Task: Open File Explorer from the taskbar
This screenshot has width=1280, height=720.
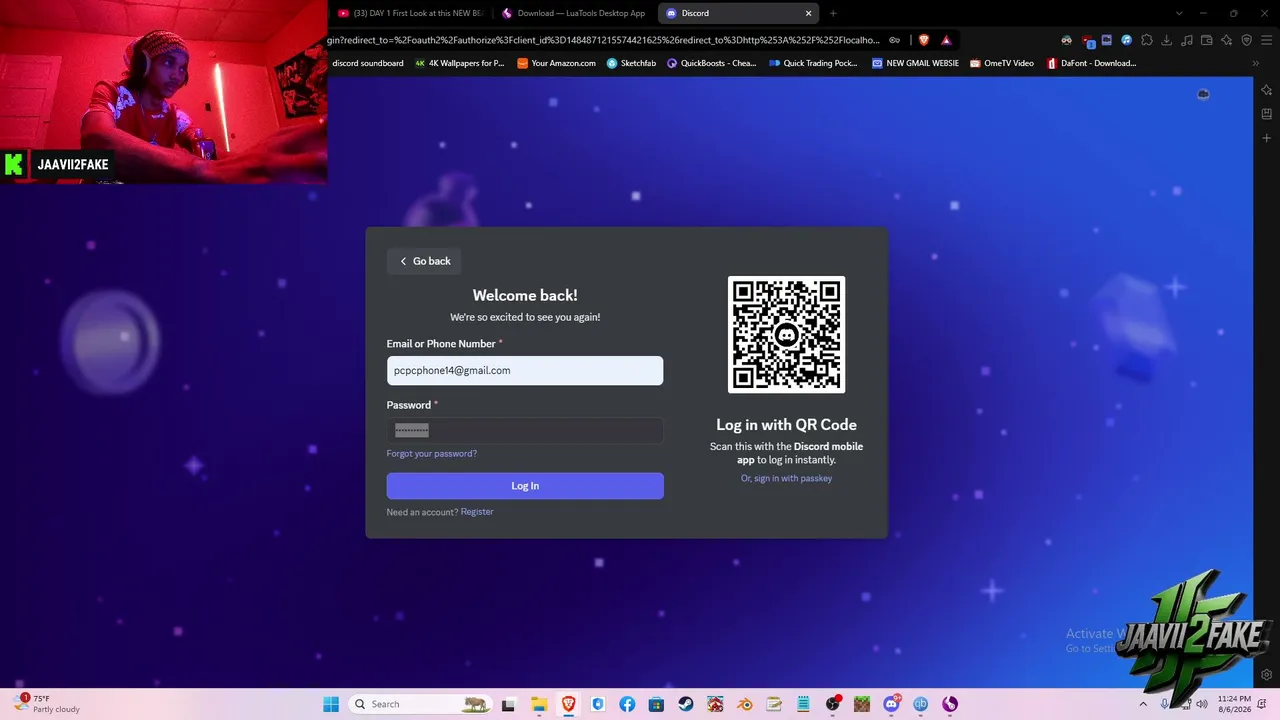Action: [x=539, y=704]
